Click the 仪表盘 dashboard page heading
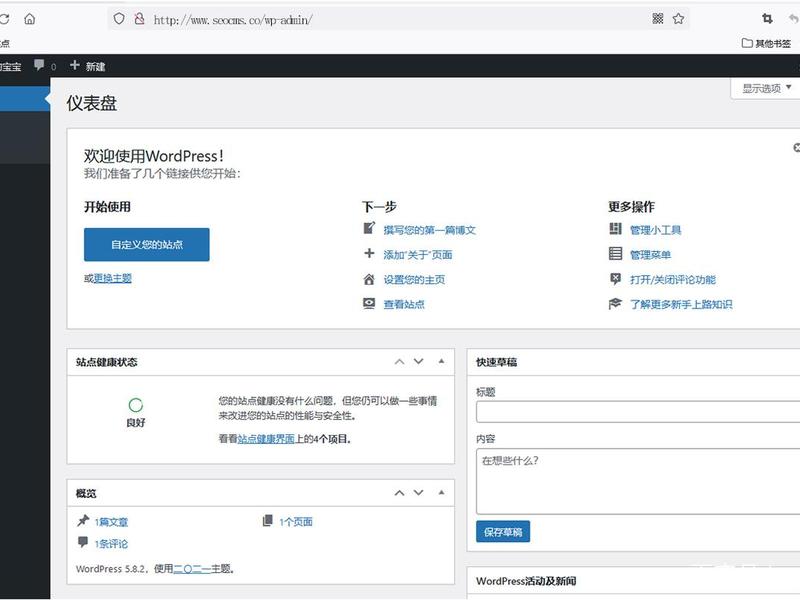The image size is (800, 600). click(x=92, y=104)
